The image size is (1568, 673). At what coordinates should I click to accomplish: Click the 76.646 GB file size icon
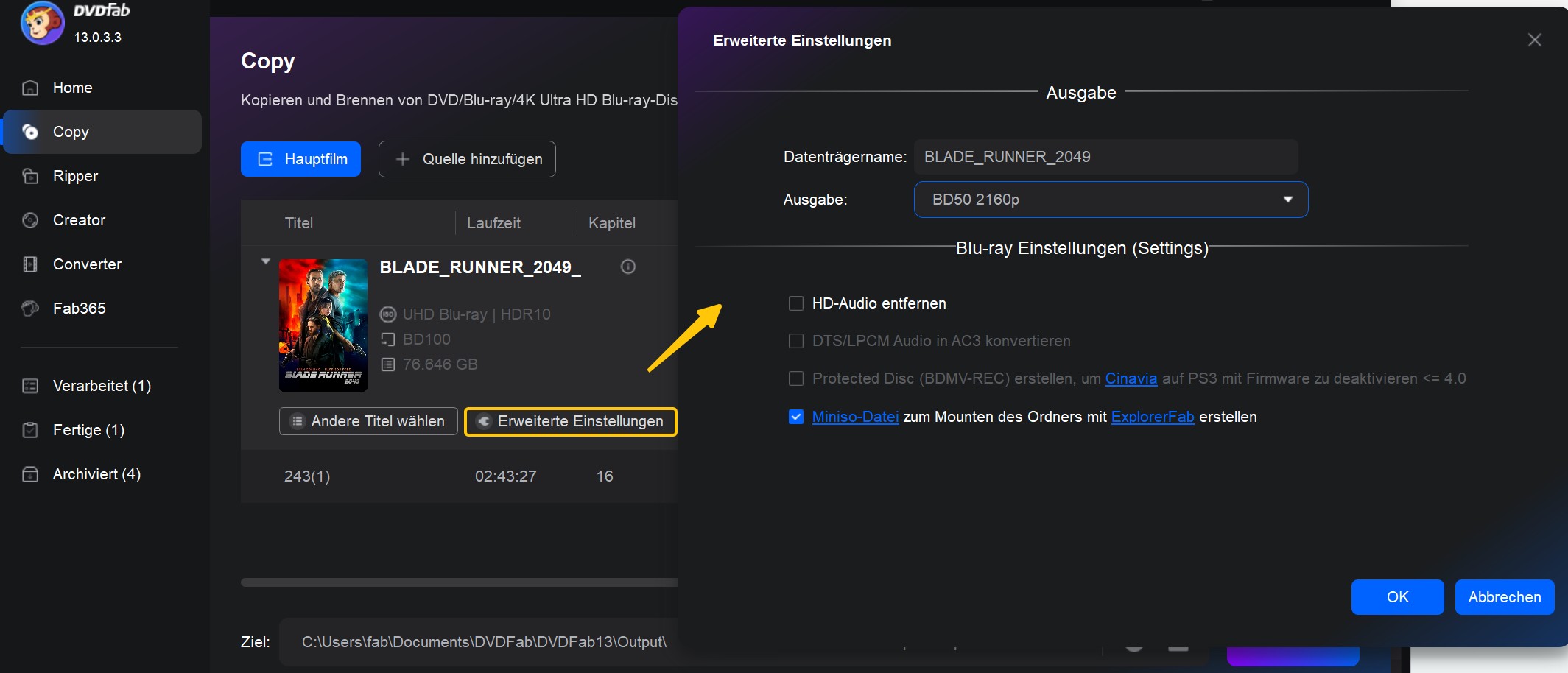click(388, 364)
